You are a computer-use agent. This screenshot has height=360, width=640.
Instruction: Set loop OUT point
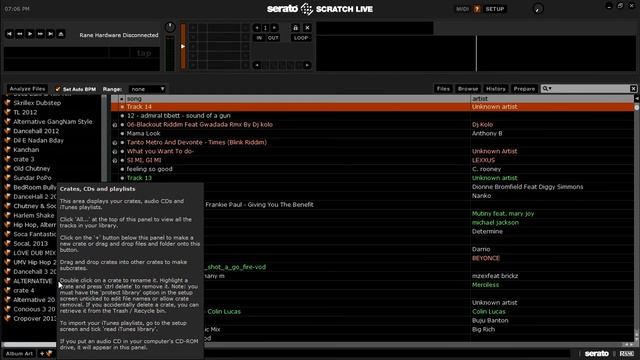(273, 38)
